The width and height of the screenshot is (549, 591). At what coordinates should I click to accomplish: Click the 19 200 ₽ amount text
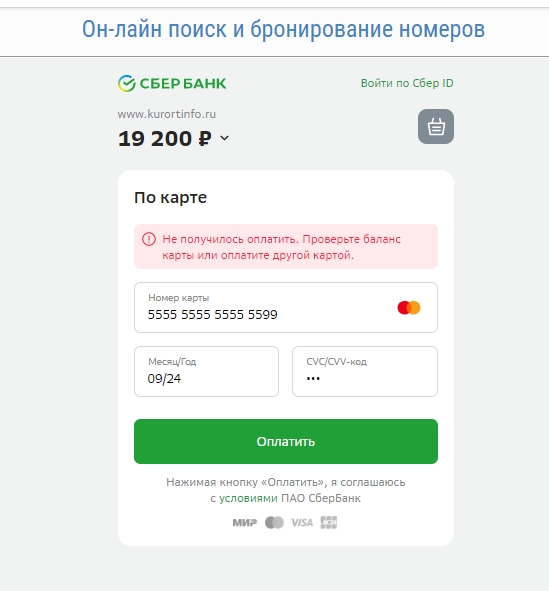point(165,138)
